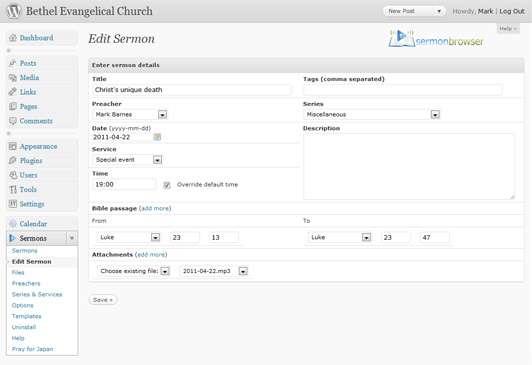This screenshot has width=532, height=365.
Task: Click the Mark user profile link
Action: coord(486,11)
